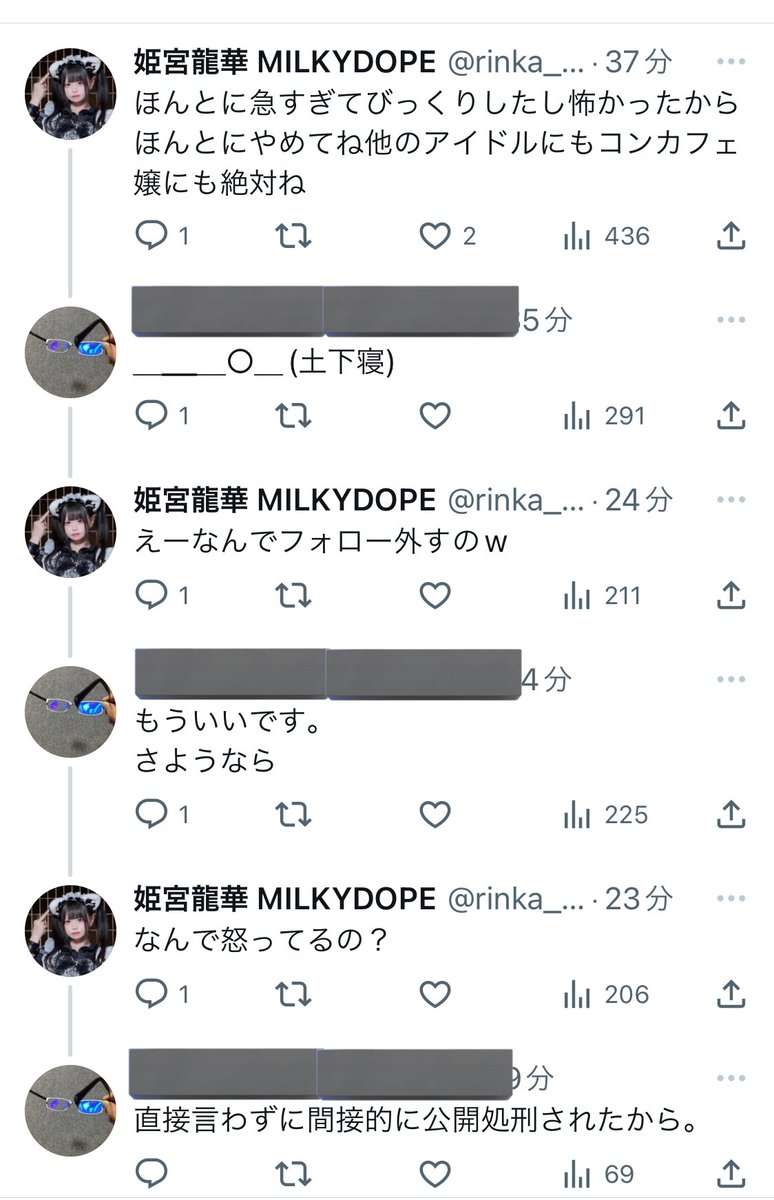Screen dimensions: 774x1200
Task: Retweet the 'なんで怒ってるの？' tweet
Action: click(x=293, y=994)
